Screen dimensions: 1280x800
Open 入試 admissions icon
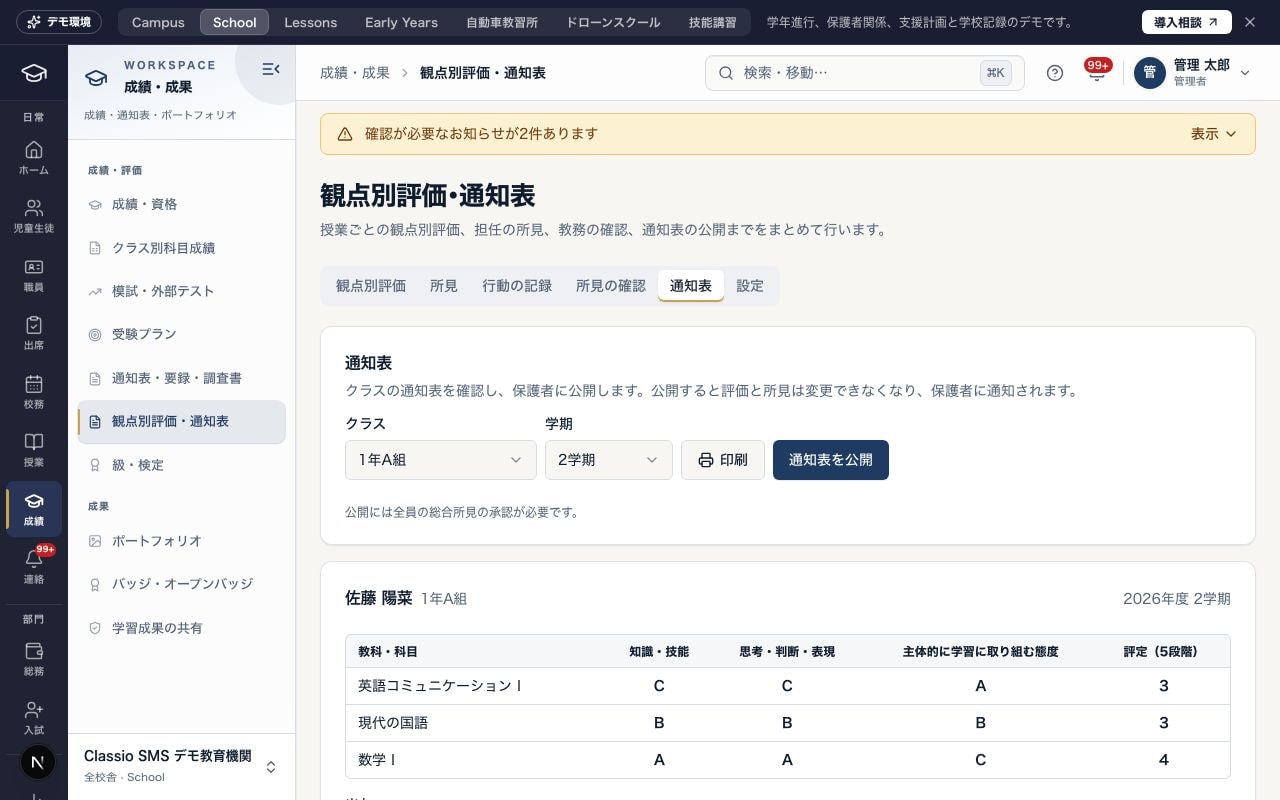coord(34,717)
